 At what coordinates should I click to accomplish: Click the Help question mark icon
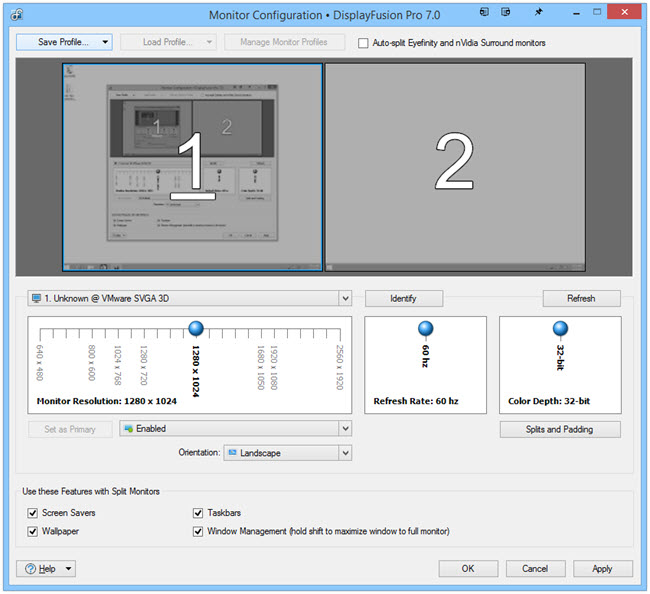pyautogui.click(x=30, y=569)
